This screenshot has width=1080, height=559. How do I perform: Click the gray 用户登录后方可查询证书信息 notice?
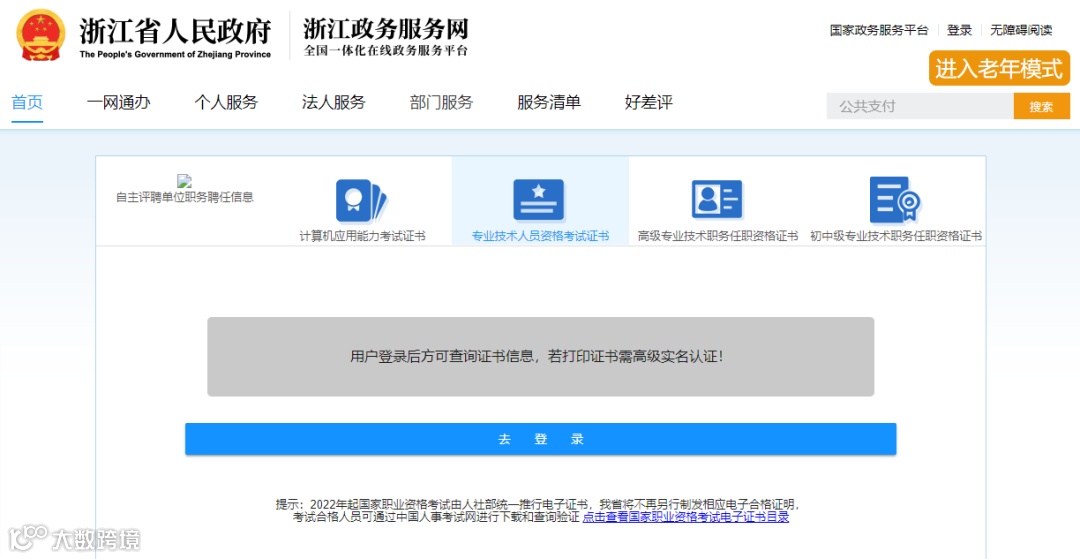541,357
